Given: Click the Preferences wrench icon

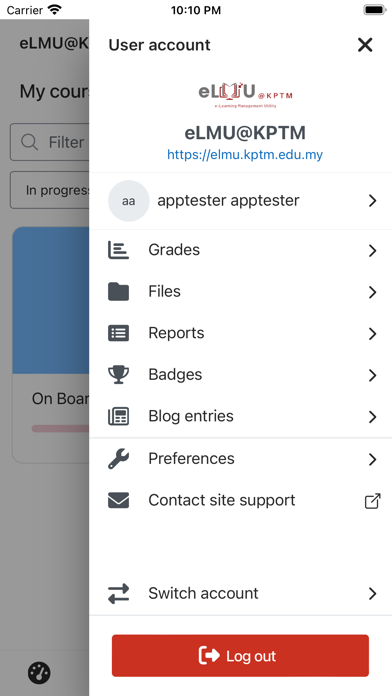Looking at the screenshot, I should [x=119, y=459].
